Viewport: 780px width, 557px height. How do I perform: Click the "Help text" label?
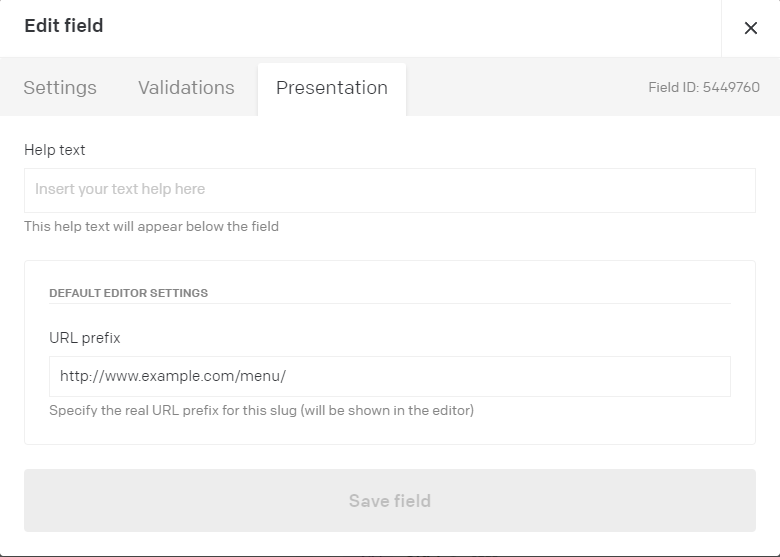click(x=55, y=150)
